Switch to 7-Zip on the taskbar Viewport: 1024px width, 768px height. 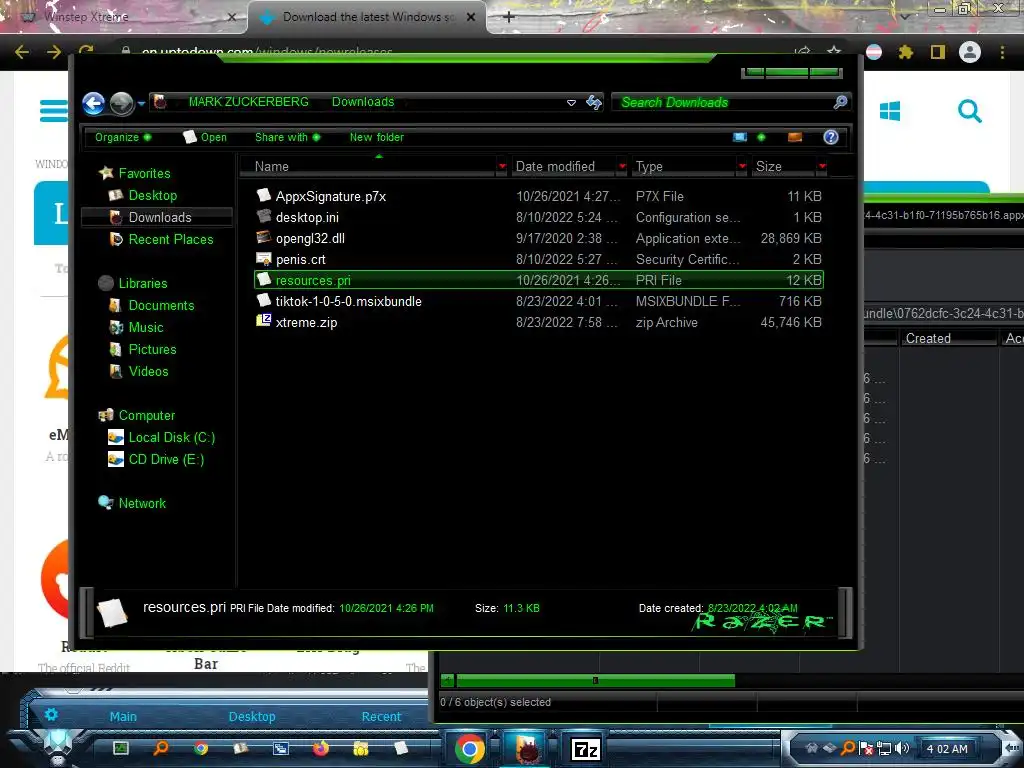click(586, 749)
